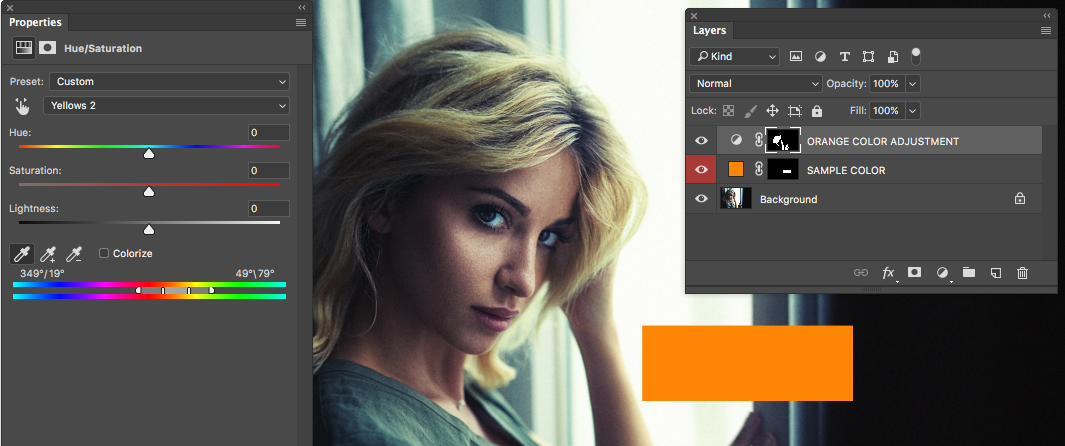Click the Lightness value field
Image resolution: width=1065 pixels, height=446 pixels.
coord(269,208)
